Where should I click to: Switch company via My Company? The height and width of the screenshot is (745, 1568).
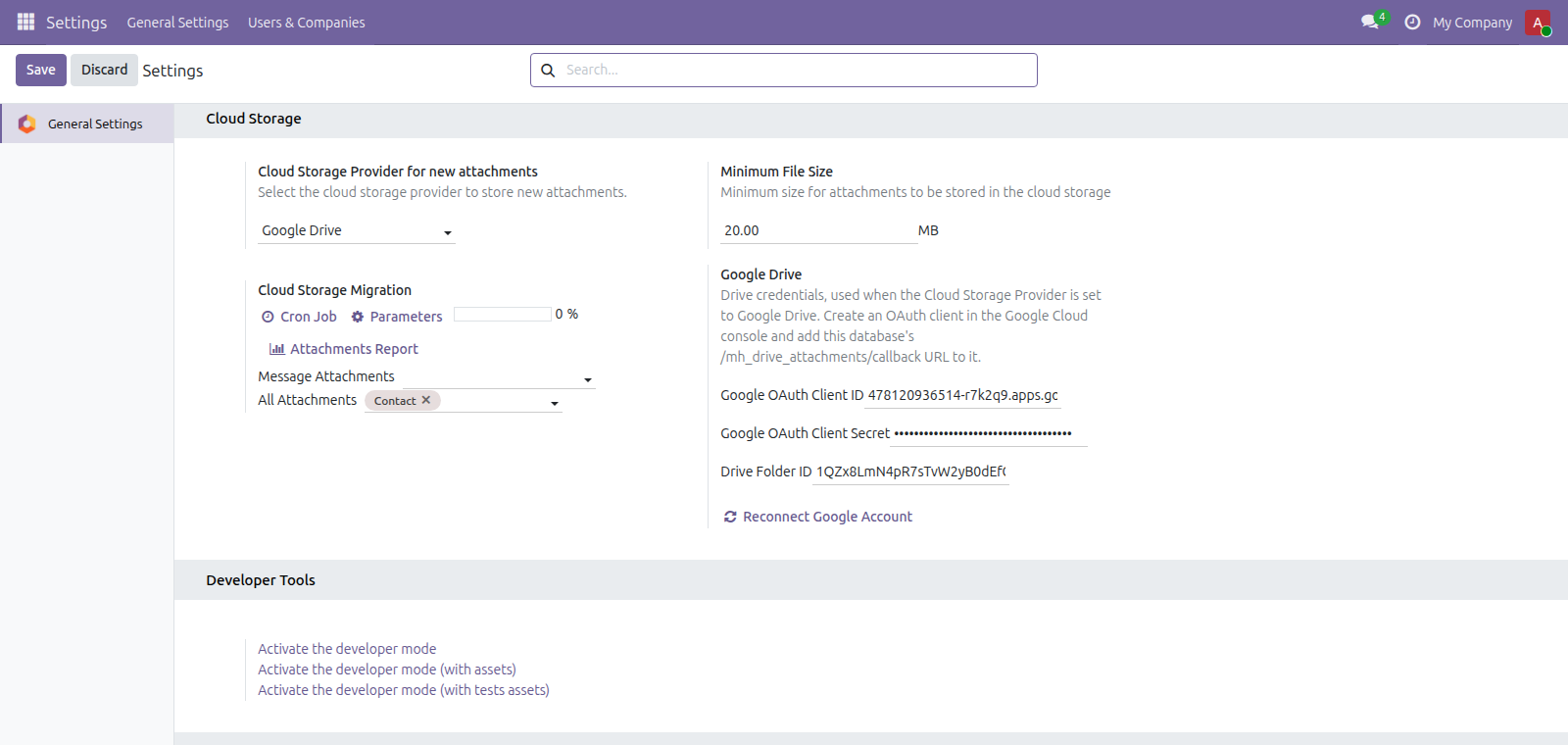tap(1472, 23)
